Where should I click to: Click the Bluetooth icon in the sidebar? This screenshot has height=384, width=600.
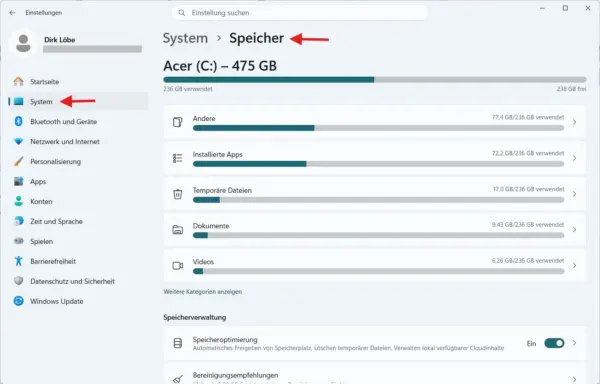[18, 121]
